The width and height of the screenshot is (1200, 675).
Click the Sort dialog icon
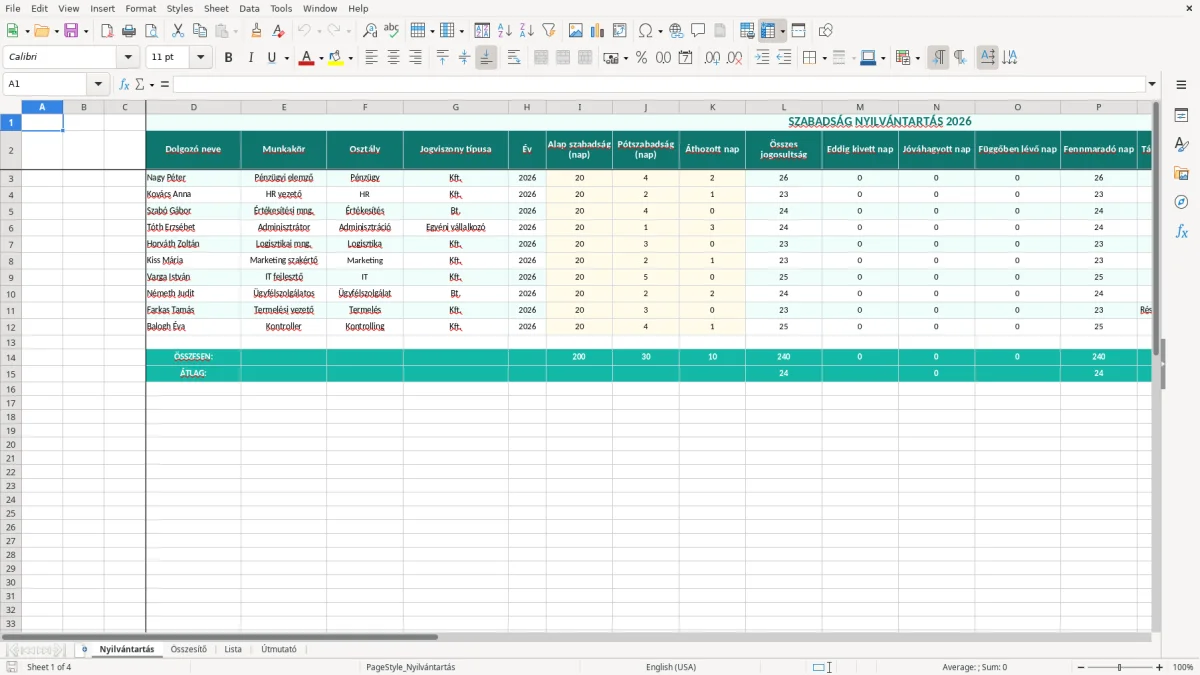(x=482, y=31)
